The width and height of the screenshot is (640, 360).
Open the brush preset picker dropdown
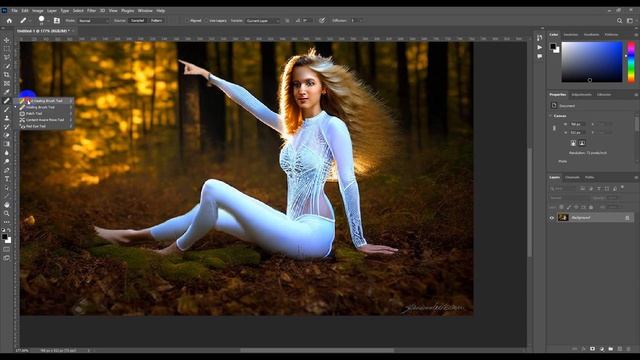click(x=48, y=20)
